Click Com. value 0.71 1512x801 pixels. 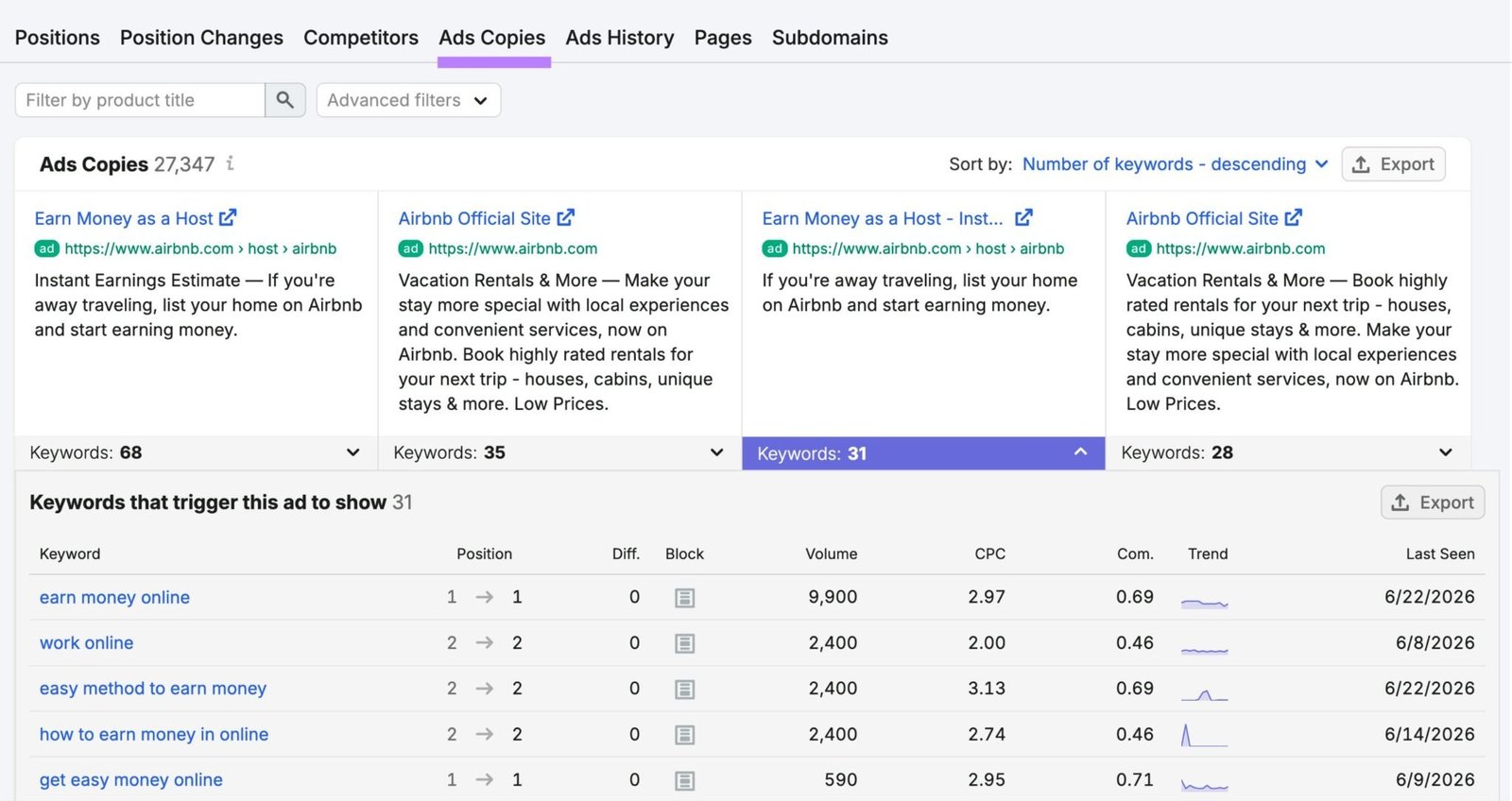point(1135,779)
